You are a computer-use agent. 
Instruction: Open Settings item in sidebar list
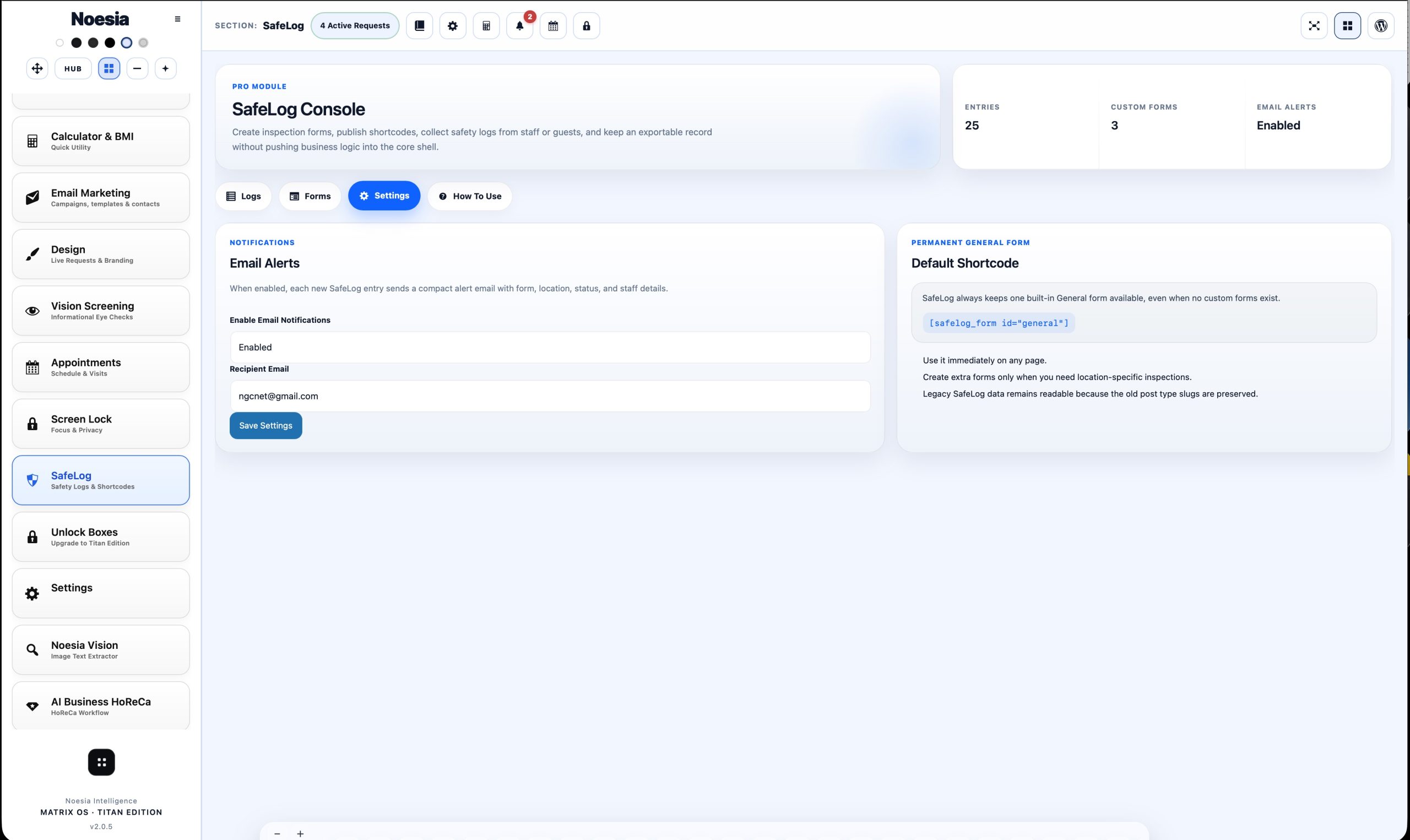(x=101, y=593)
